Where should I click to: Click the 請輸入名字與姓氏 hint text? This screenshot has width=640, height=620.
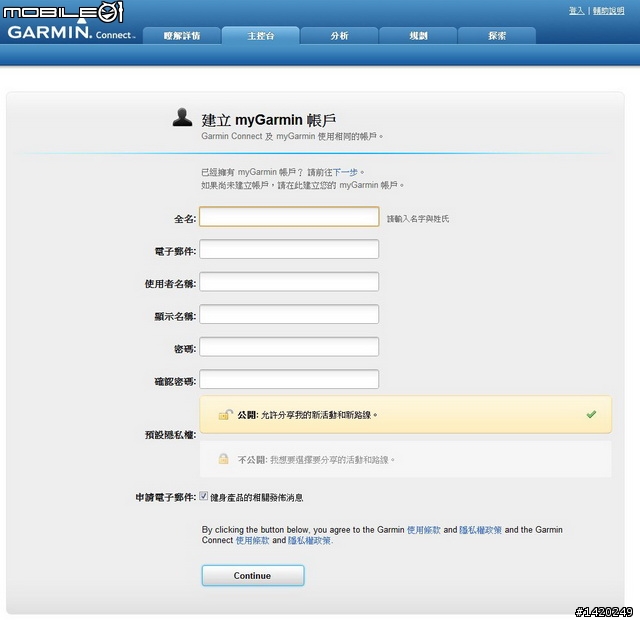(418, 219)
